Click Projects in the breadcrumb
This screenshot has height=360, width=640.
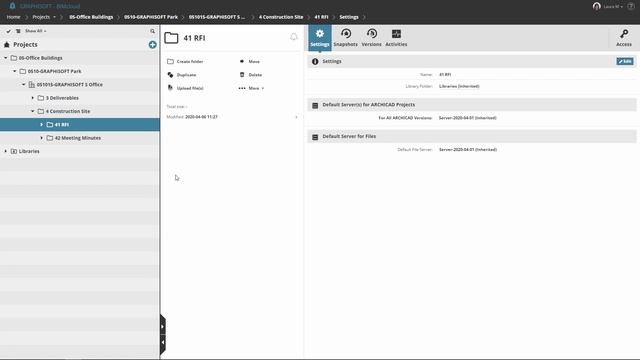41,17
